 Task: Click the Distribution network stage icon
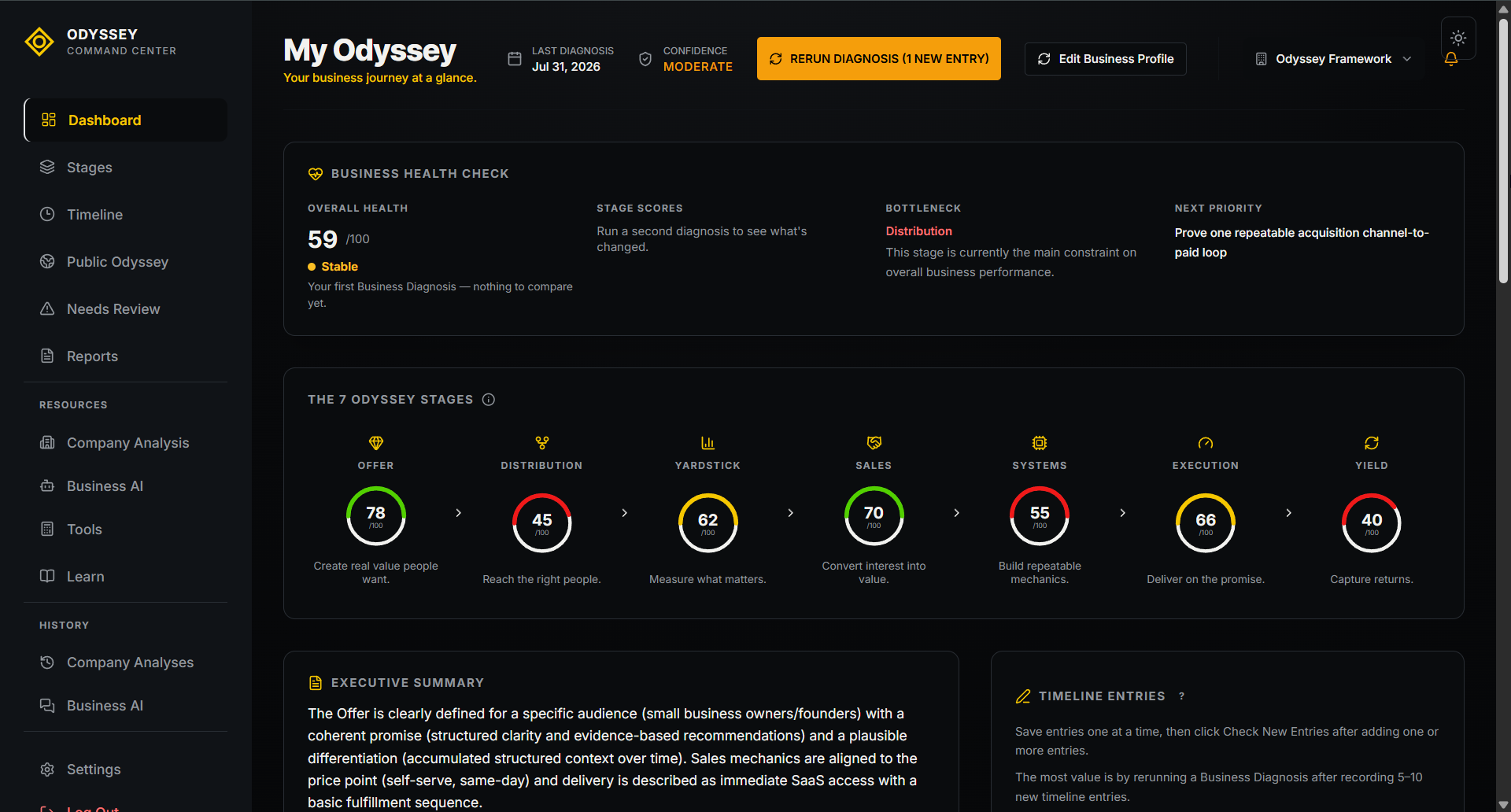(x=542, y=443)
